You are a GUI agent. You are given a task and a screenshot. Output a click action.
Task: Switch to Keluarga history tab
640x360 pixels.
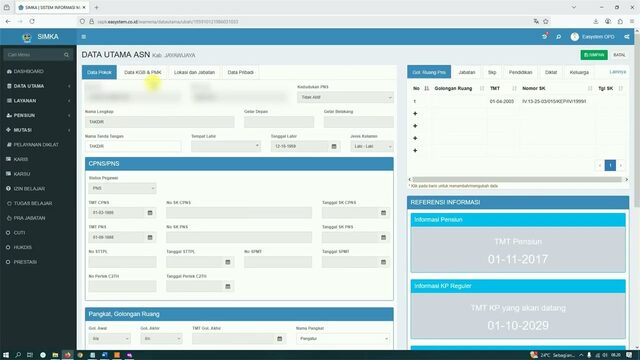coord(579,72)
